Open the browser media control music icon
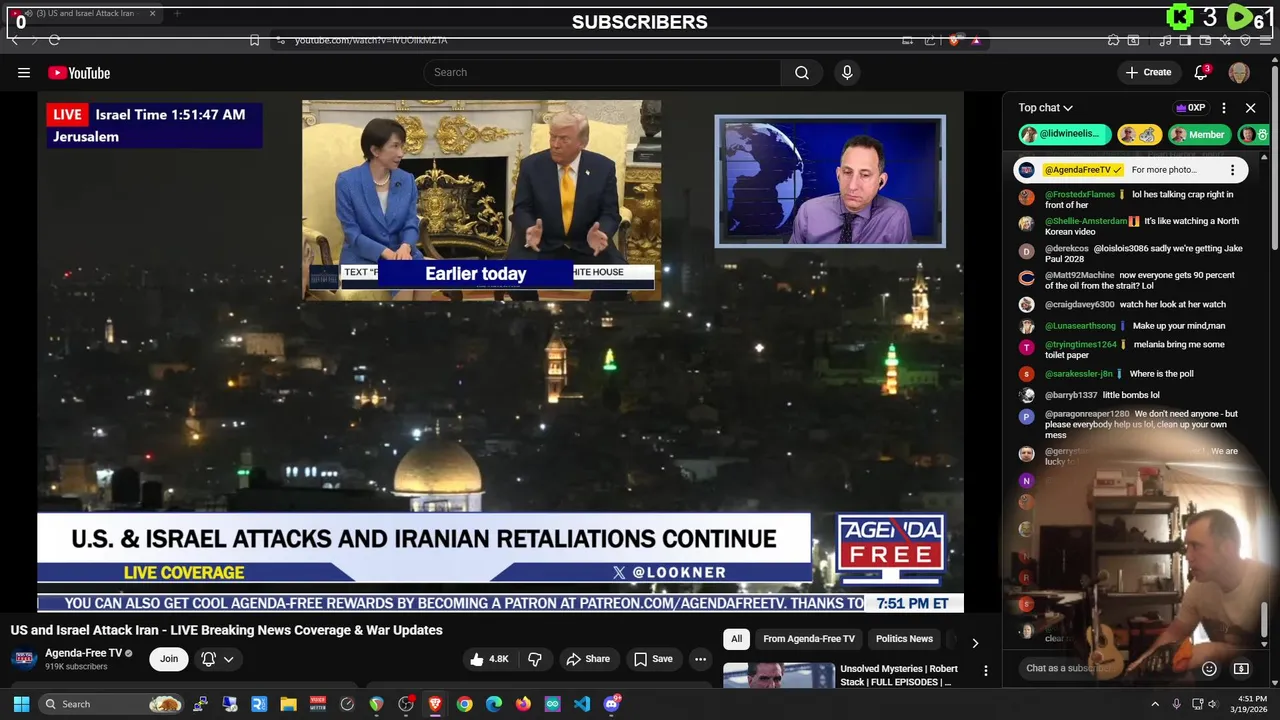Viewport: 1280px width, 720px height. (1165, 40)
